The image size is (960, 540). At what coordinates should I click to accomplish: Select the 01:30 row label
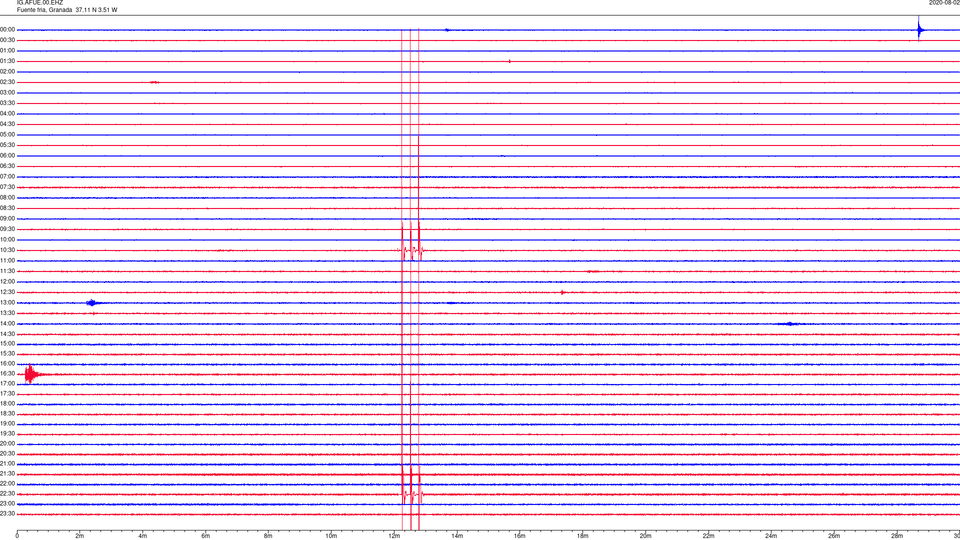7,61
